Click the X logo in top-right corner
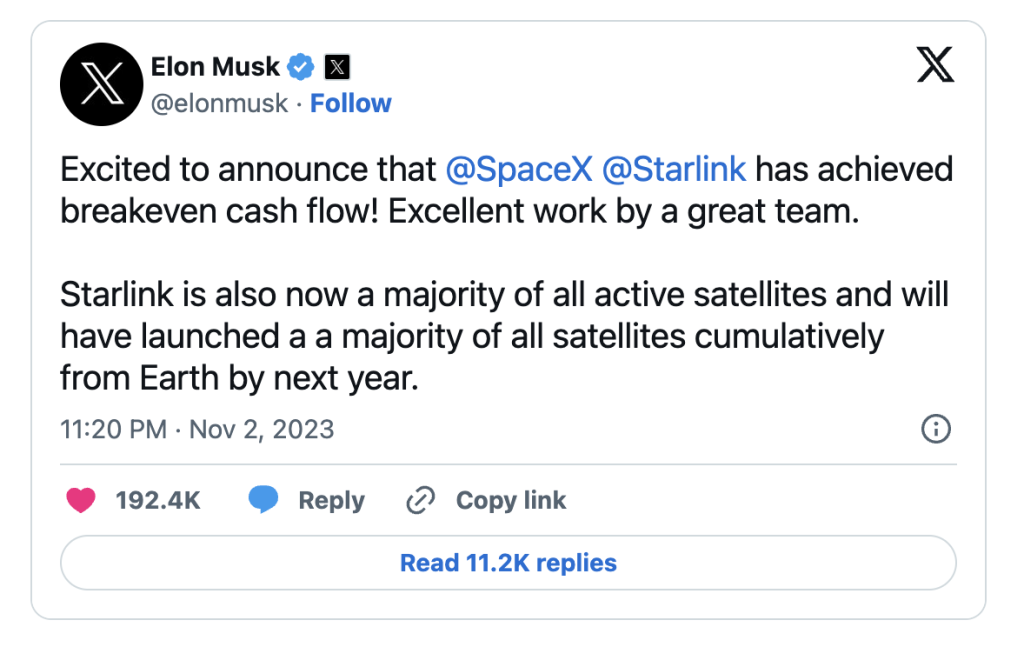 [x=935, y=64]
